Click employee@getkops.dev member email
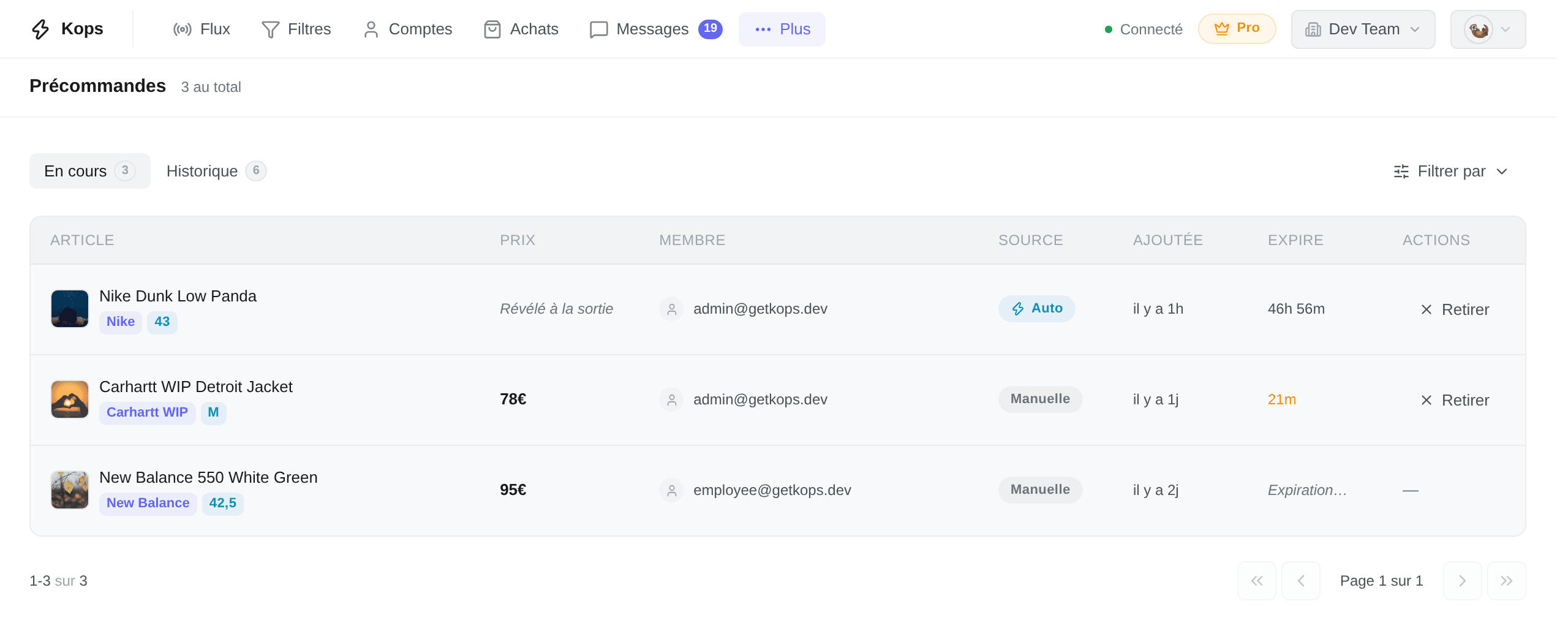This screenshot has width=1568, height=631. tap(772, 490)
